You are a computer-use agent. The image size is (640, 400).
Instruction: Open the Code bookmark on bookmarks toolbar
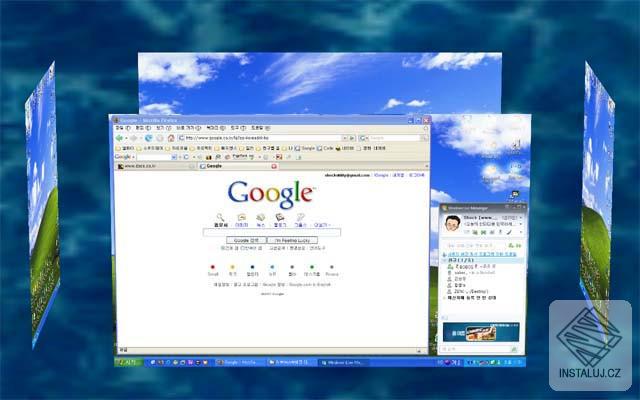click(325, 148)
